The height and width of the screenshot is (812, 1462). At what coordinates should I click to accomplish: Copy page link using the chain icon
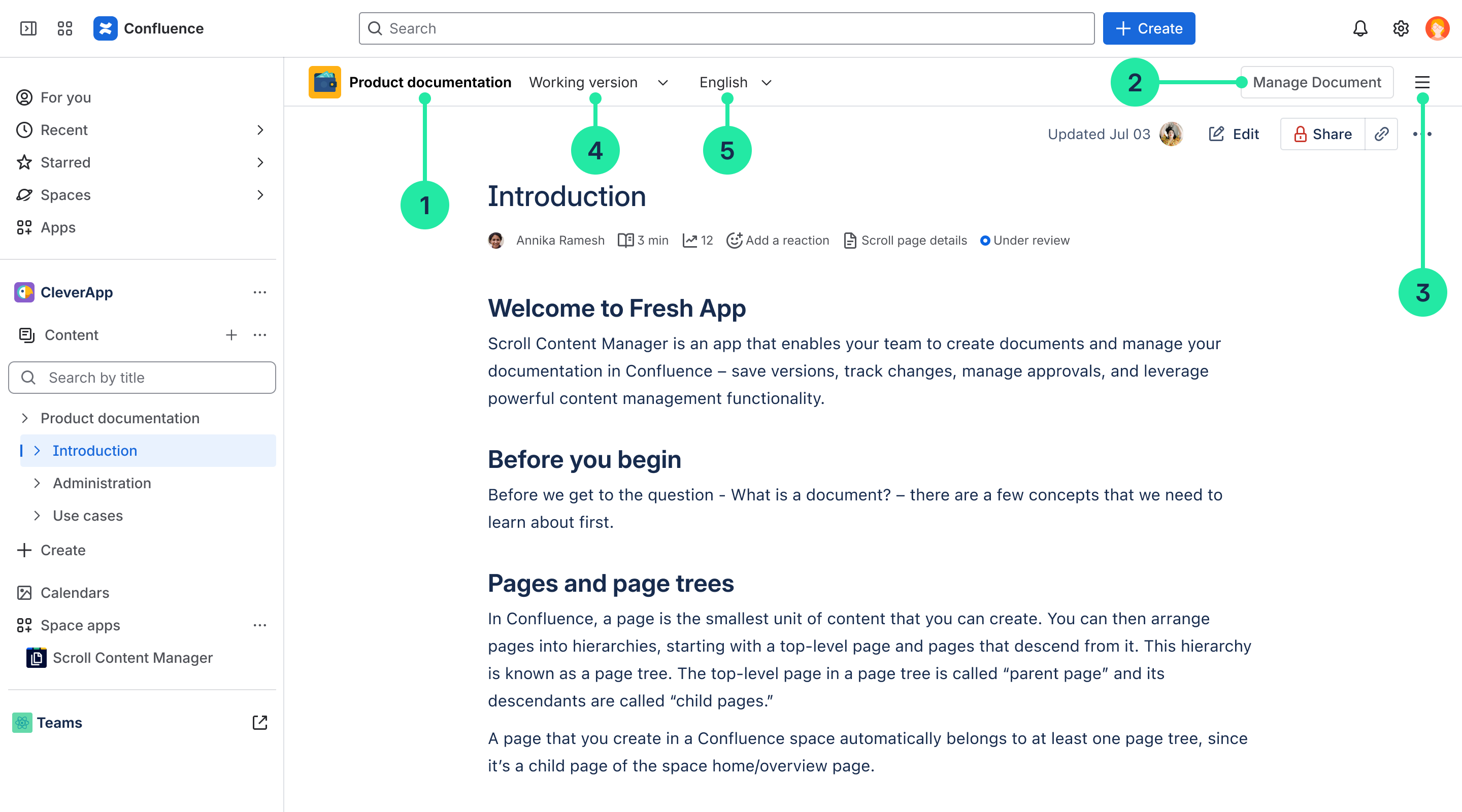[1381, 134]
